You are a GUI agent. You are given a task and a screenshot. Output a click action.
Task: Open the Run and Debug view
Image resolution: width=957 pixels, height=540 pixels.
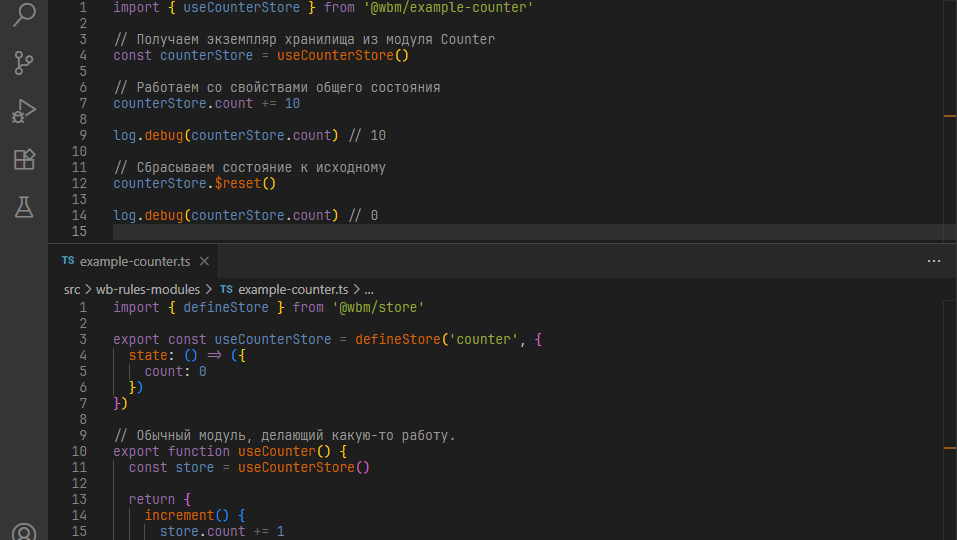tap(24, 111)
